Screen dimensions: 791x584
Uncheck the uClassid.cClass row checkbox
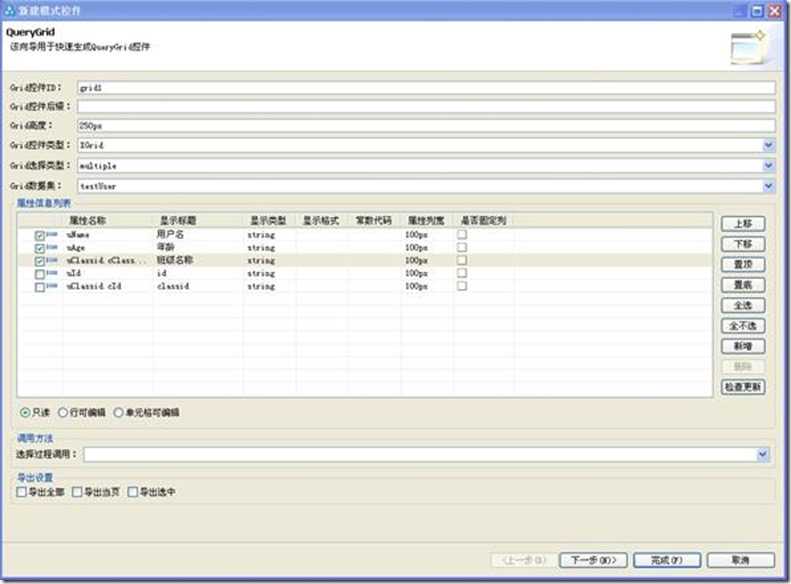pos(40,261)
